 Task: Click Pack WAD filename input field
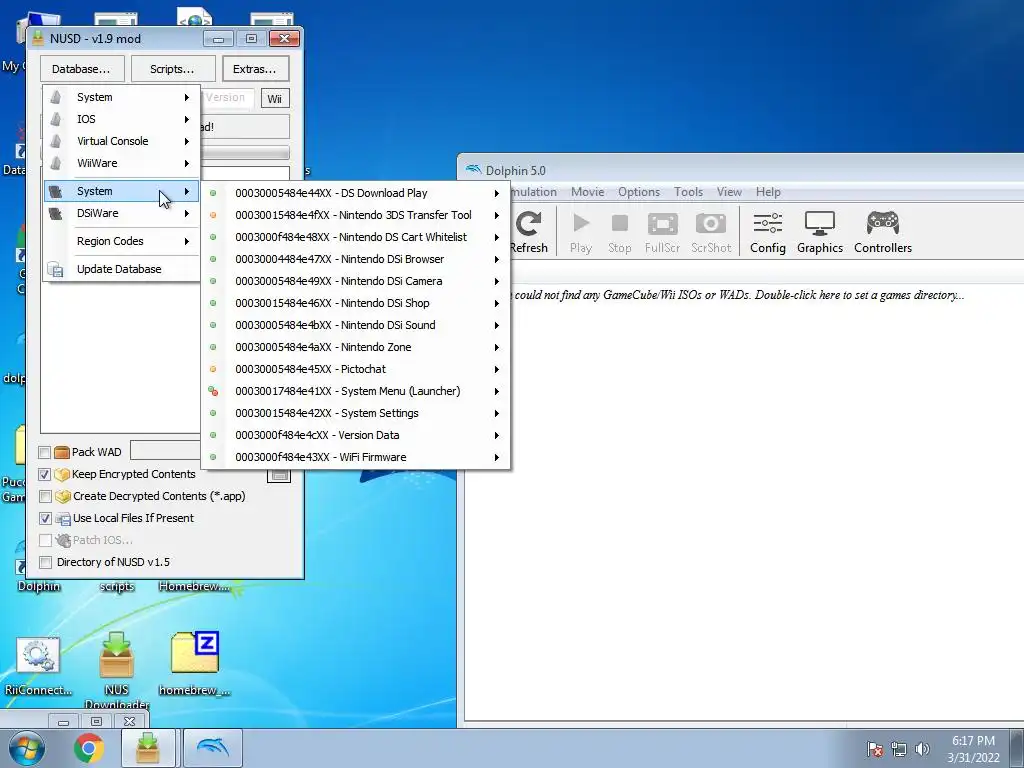(x=165, y=451)
